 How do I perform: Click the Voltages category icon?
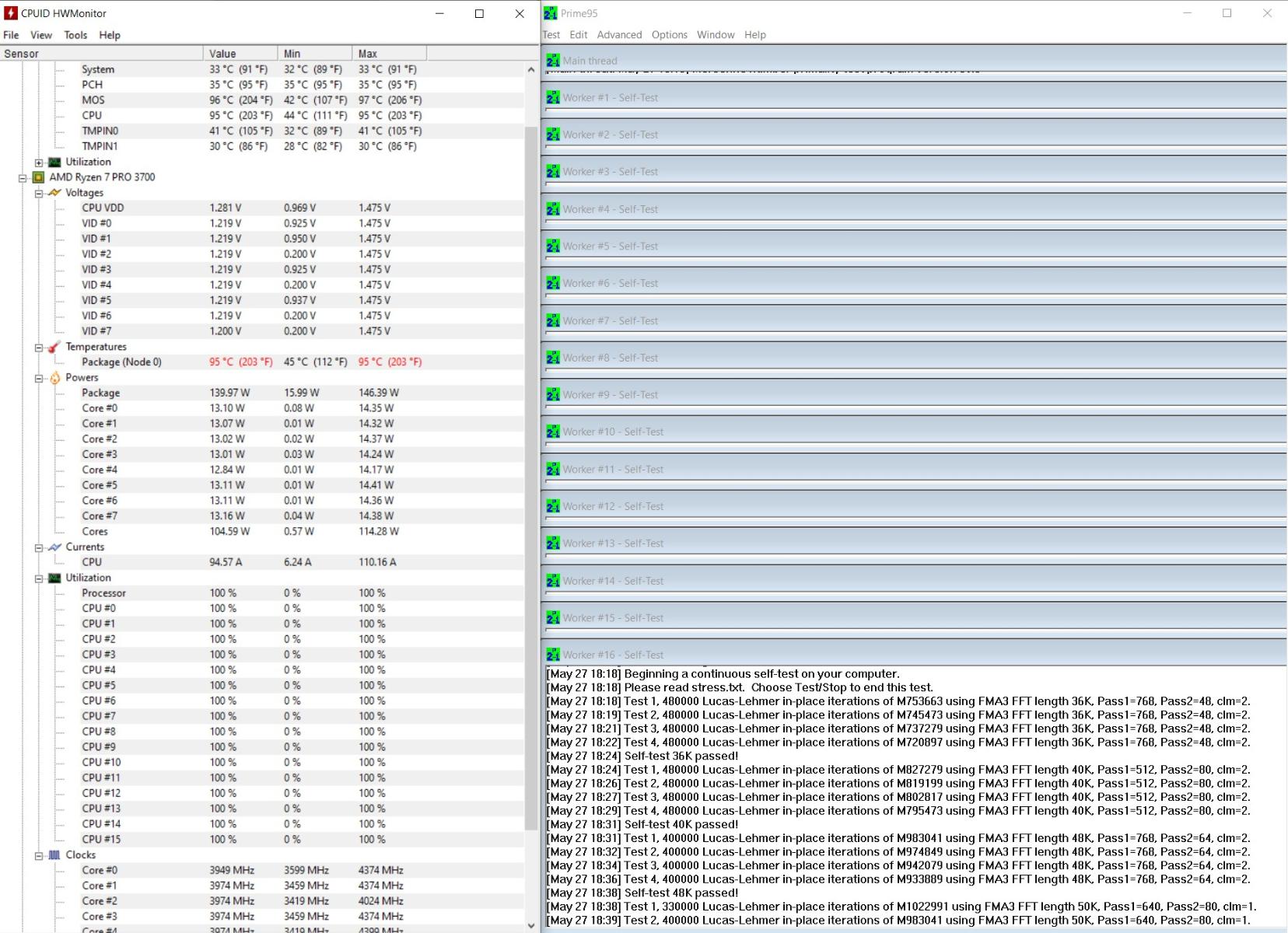point(54,193)
